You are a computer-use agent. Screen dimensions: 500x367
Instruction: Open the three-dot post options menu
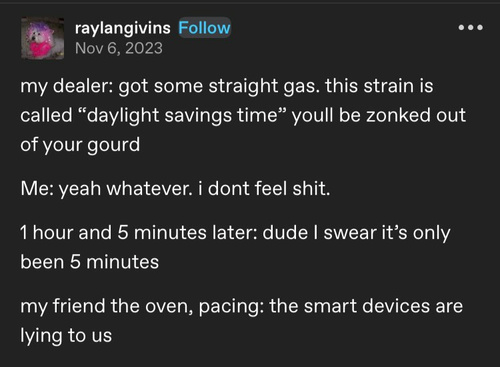tap(470, 27)
